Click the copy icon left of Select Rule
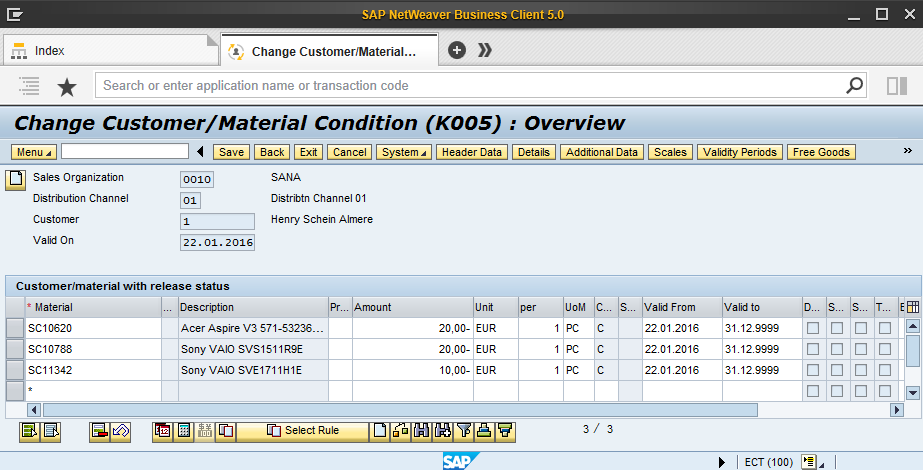 [x=226, y=431]
